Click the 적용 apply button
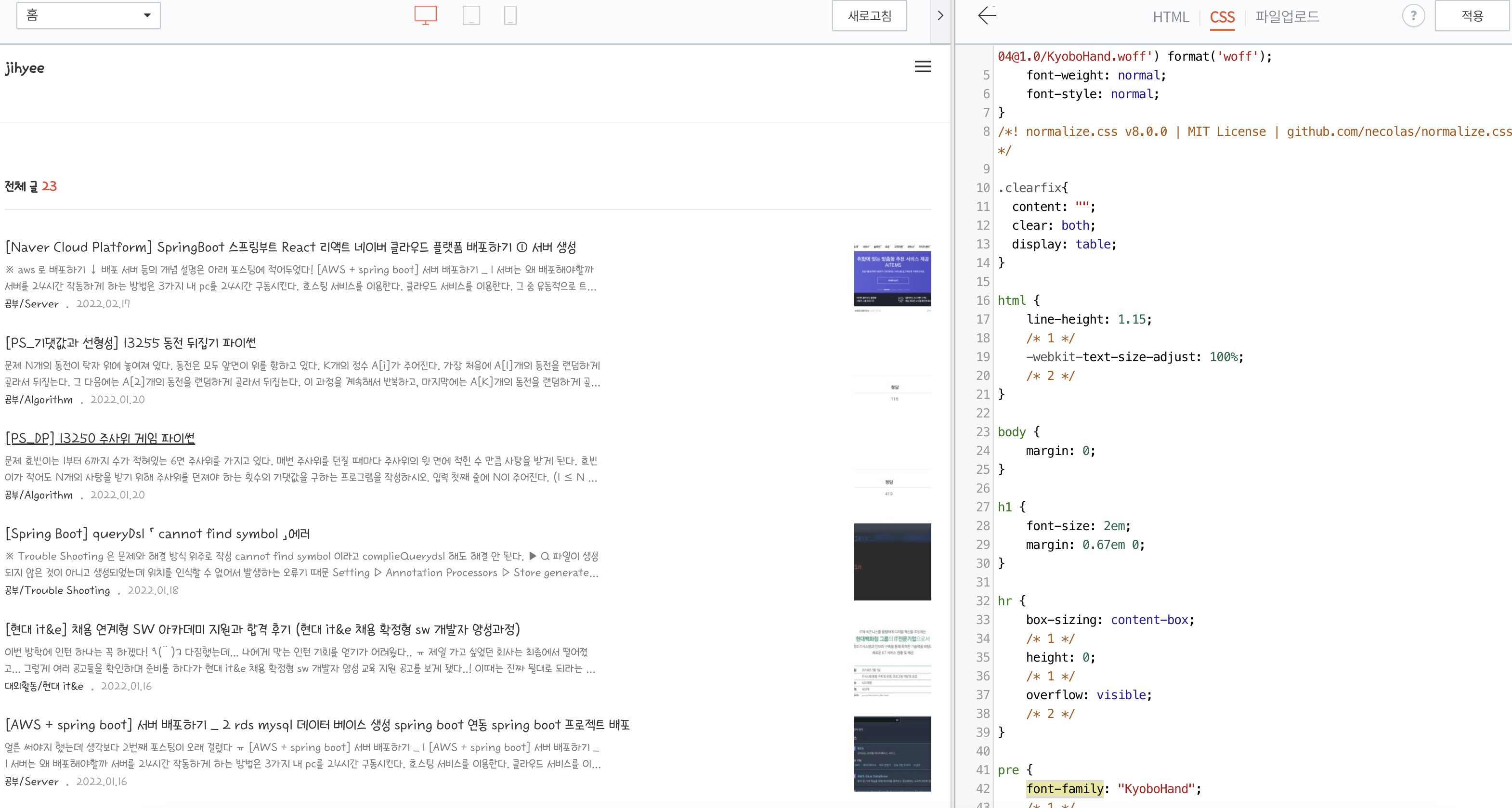The height and width of the screenshot is (808, 1512). click(x=1472, y=16)
